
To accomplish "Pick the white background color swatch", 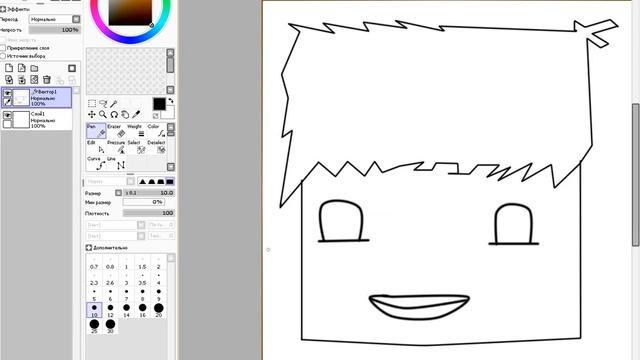I will point(169,113).
